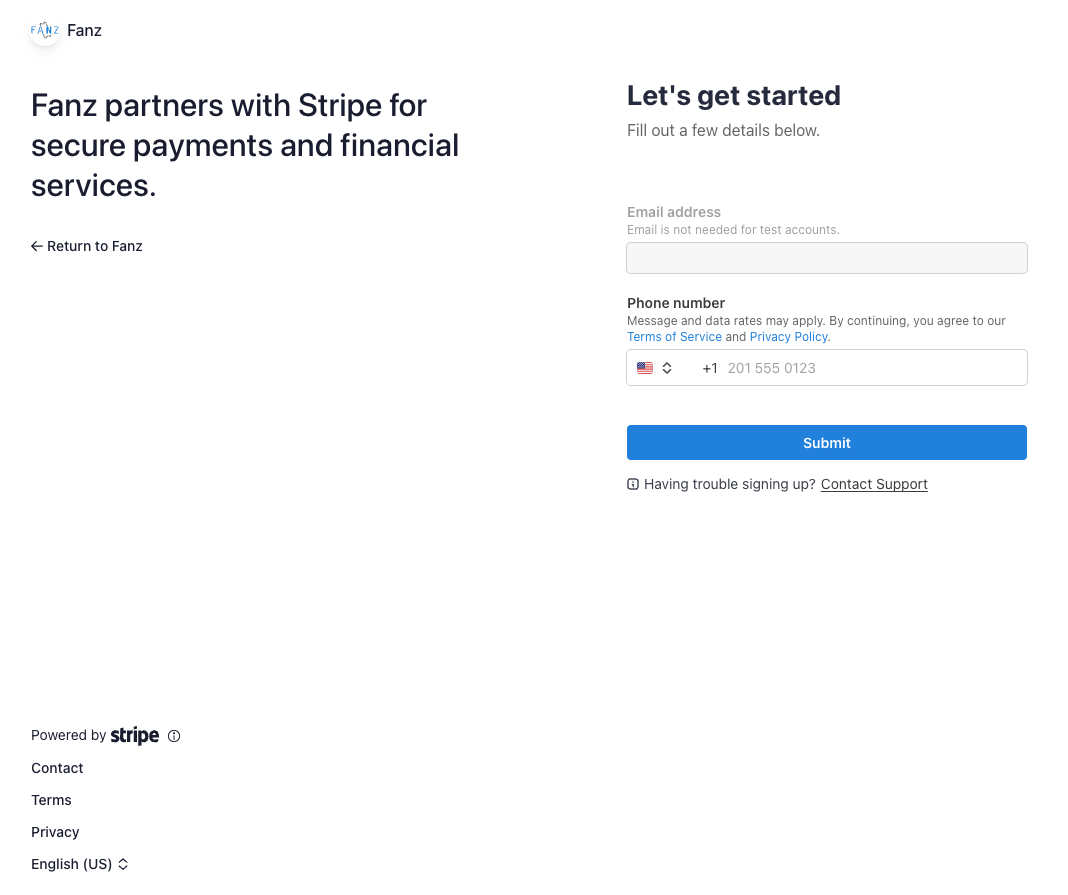Click the info icon before 'Having trouble'

tap(633, 484)
